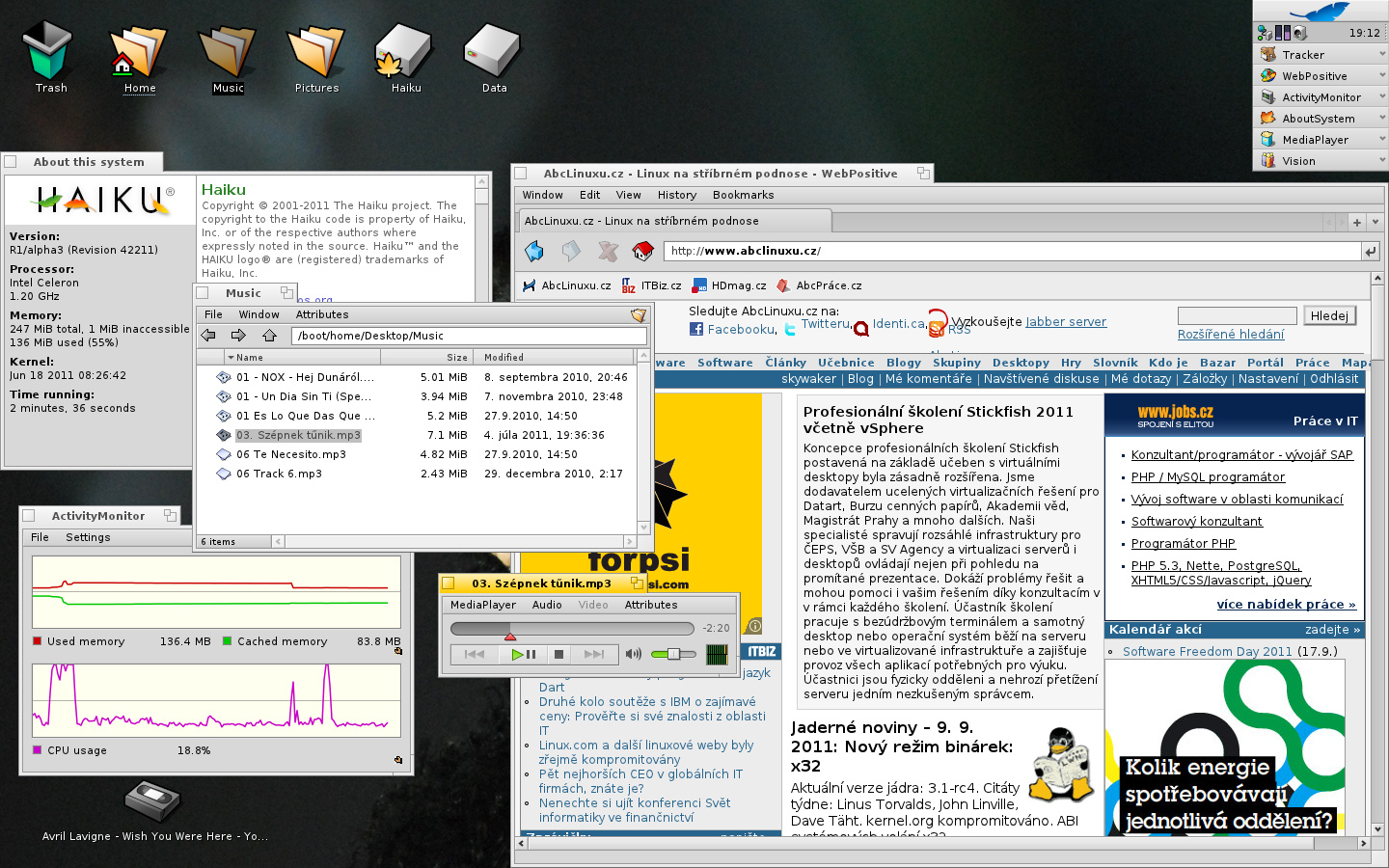
Task: Click the WebPositive stop loading icon
Action: pos(608,251)
